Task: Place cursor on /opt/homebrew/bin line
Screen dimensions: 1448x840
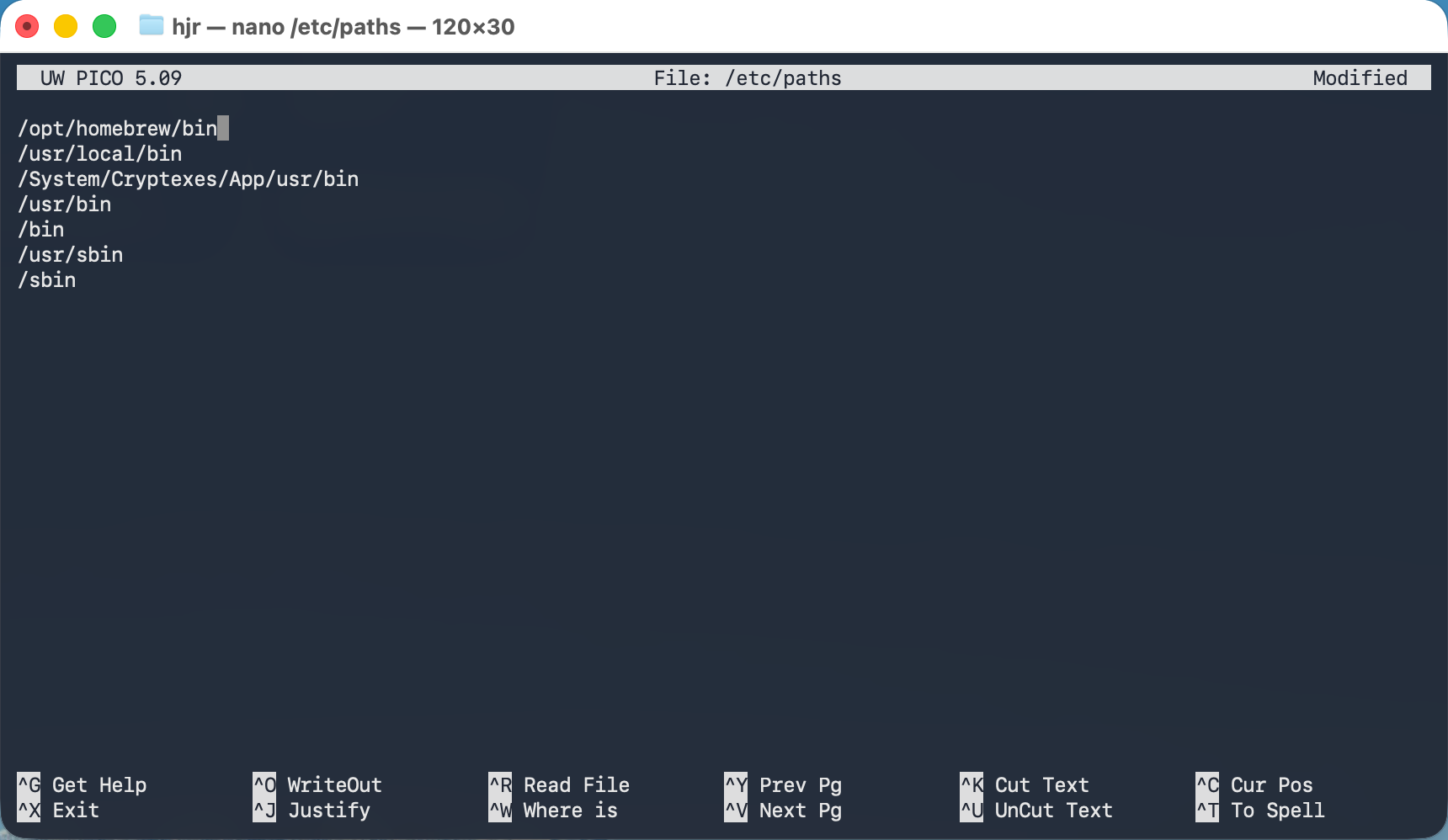Action: 118,129
